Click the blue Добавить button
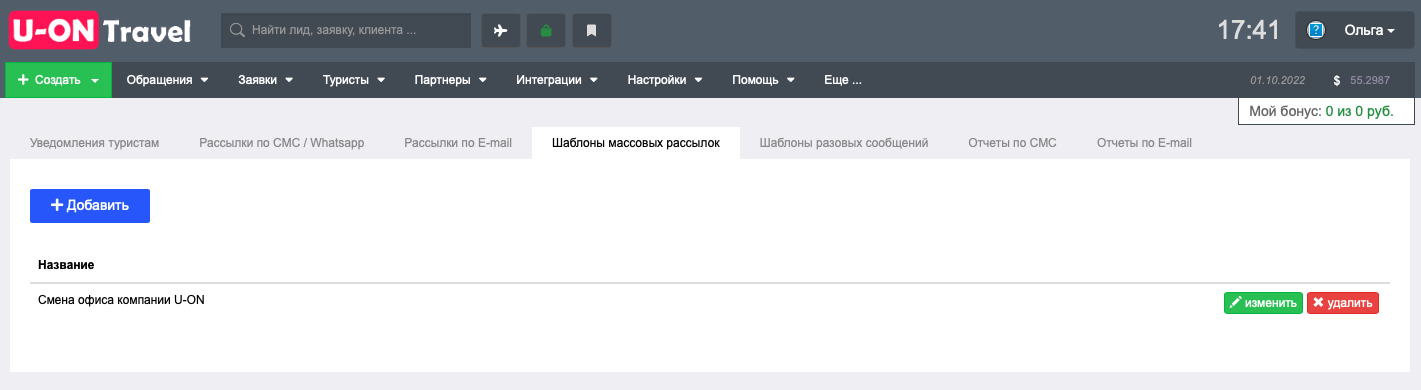 coord(90,205)
